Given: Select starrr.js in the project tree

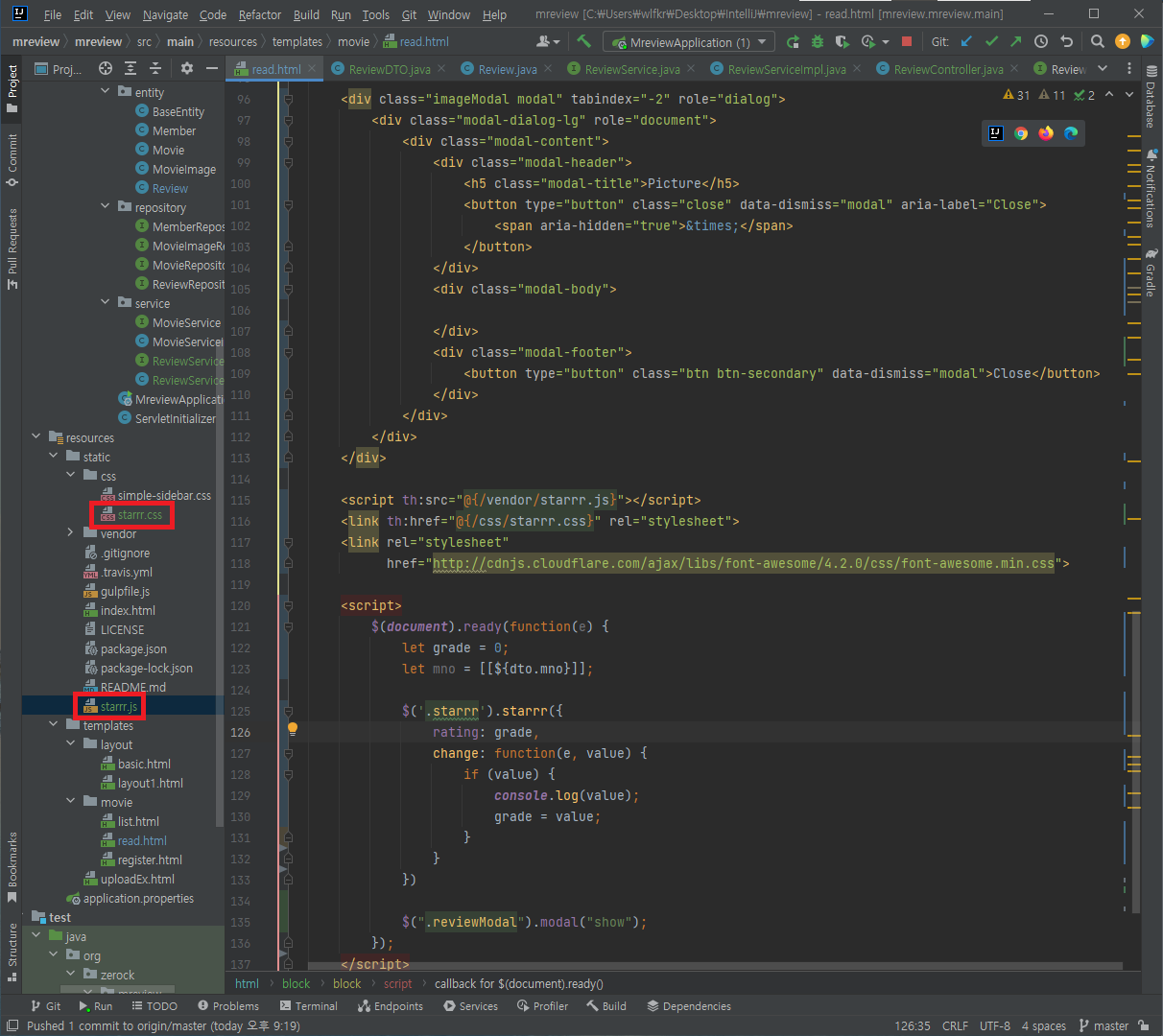Looking at the screenshot, I should point(118,707).
